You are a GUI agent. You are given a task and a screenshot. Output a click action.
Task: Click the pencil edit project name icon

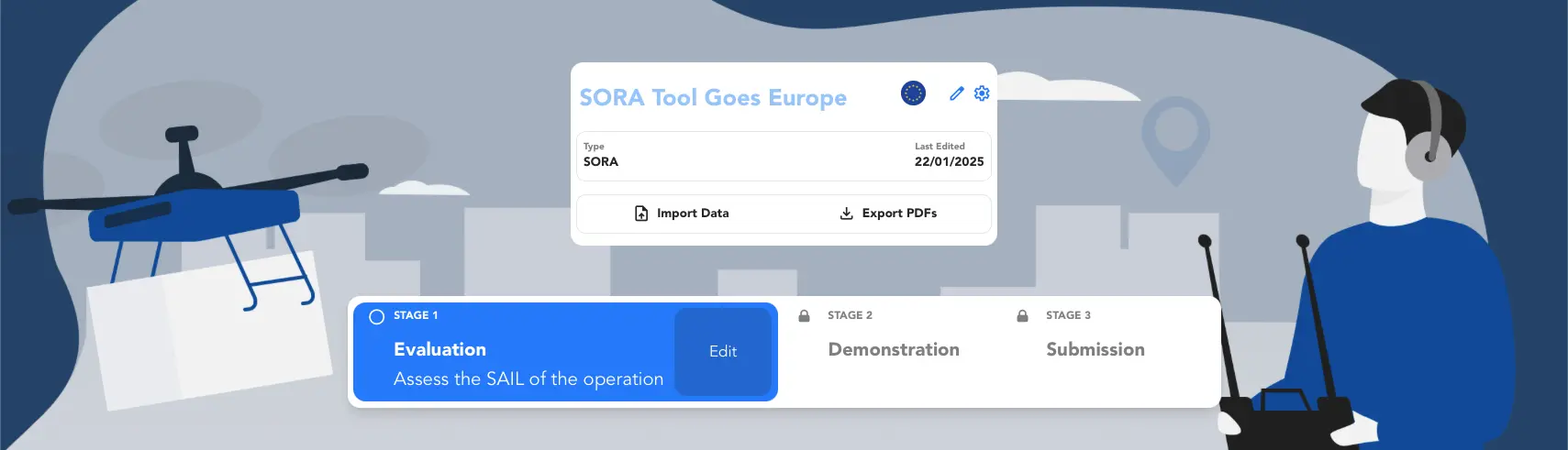(x=956, y=93)
